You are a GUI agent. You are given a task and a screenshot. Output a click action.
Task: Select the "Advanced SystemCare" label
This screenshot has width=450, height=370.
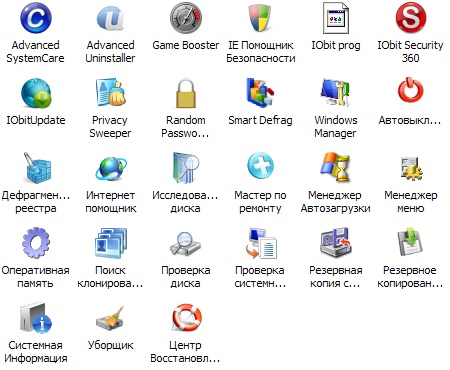[35, 52]
